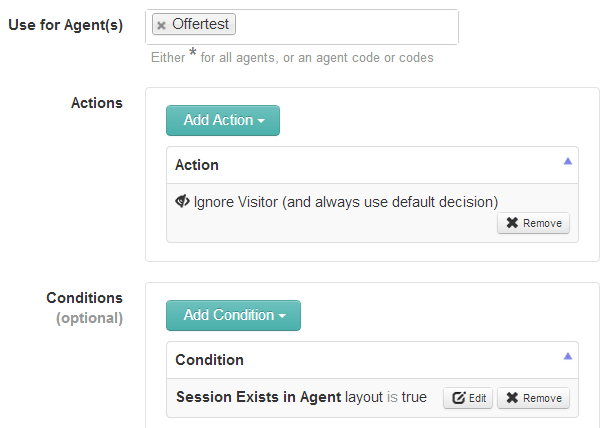Click the Conditions section label
601x428 pixels.
[x=84, y=297]
